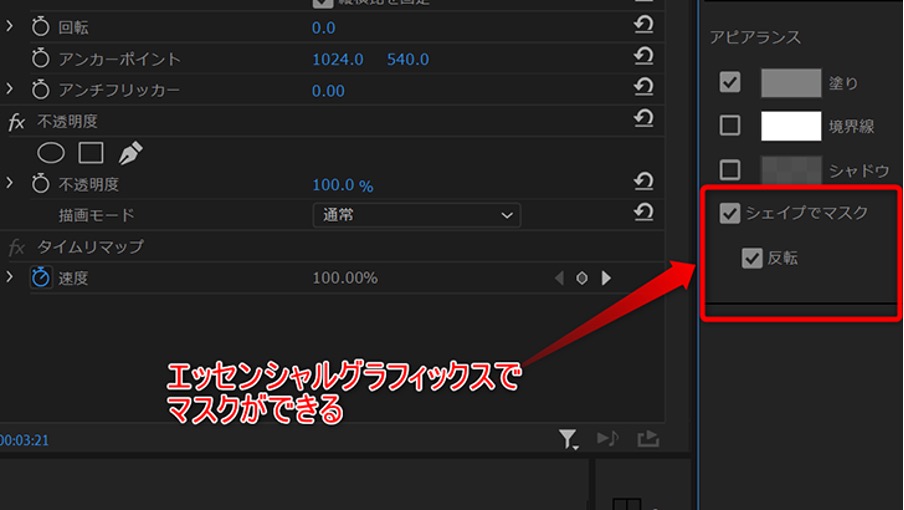Image resolution: width=904 pixels, height=510 pixels.
Task: Reset the アンカーポイント parameter
Action: tap(643, 56)
